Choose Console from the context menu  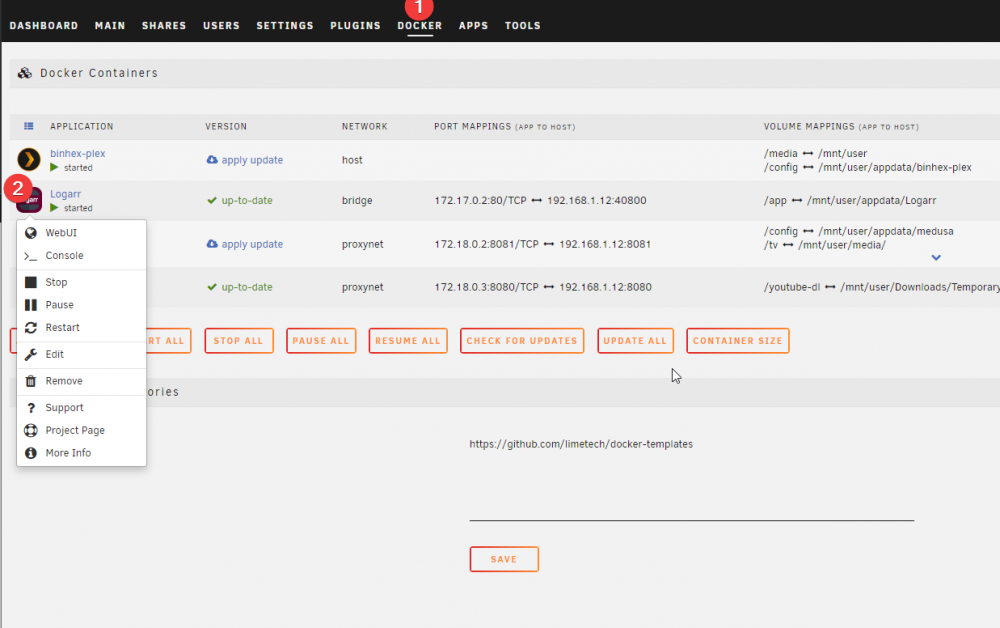pos(82,256)
